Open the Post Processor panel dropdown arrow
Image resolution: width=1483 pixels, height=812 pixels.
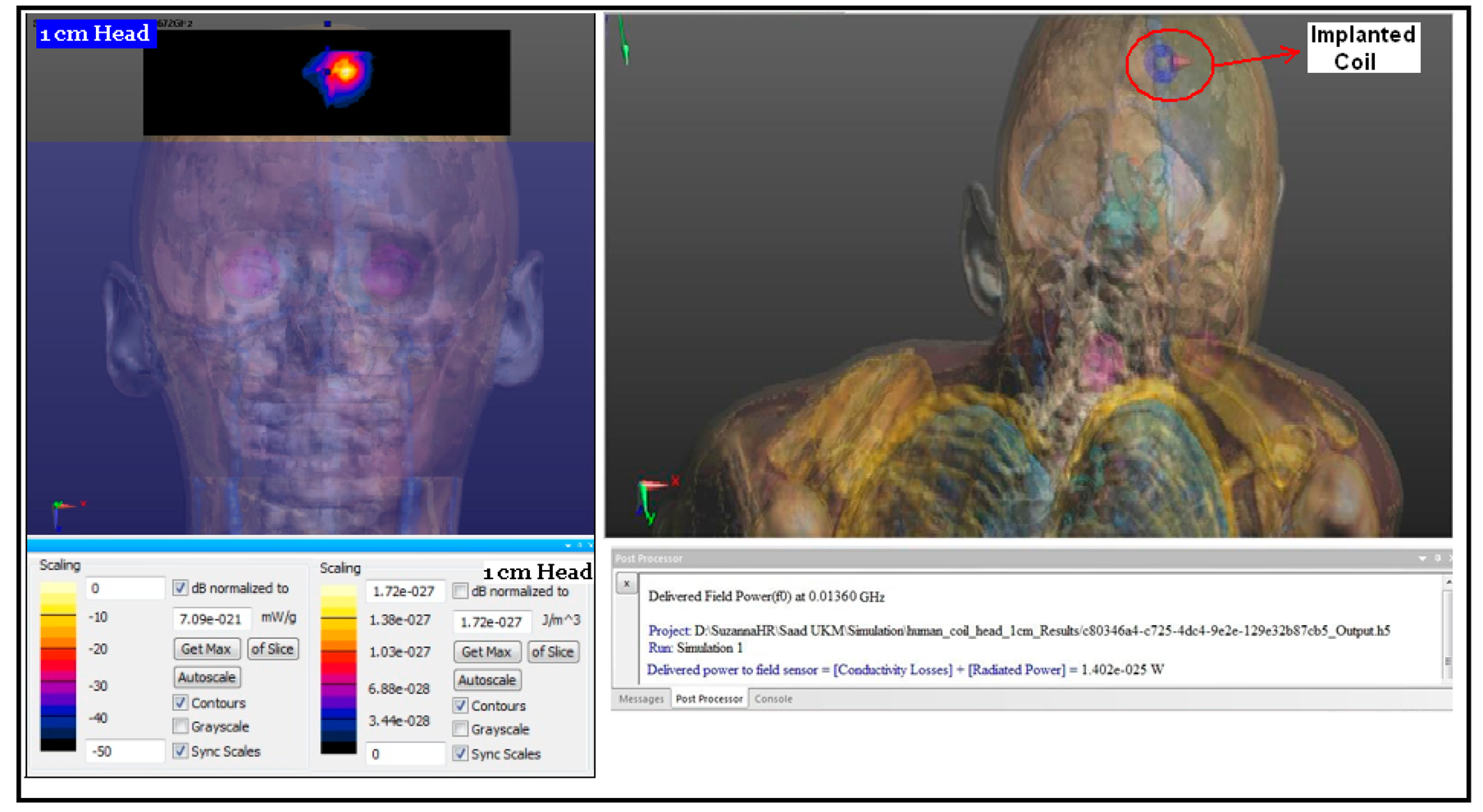point(1422,559)
